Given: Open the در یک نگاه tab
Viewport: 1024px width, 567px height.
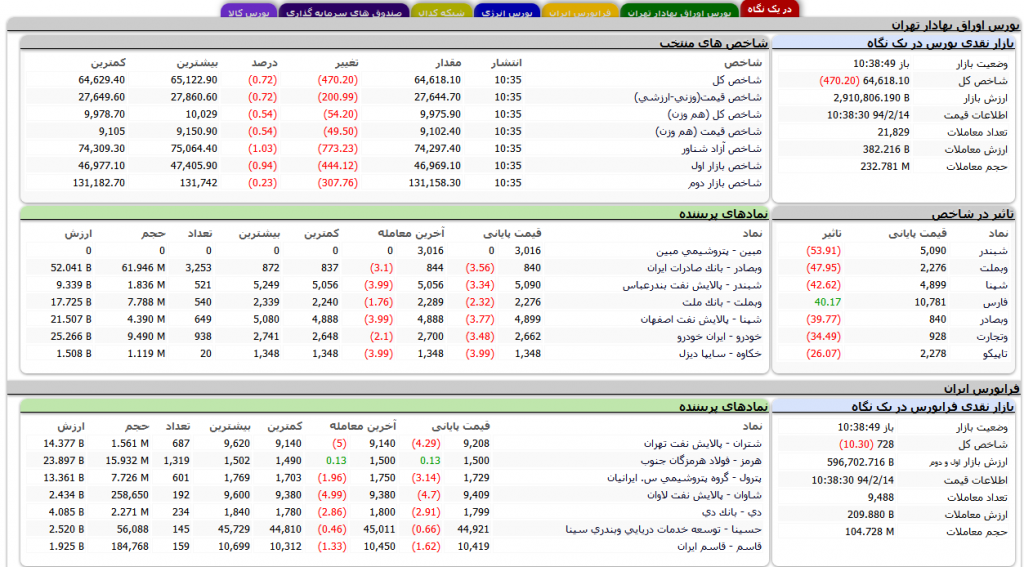Looking at the screenshot, I should pos(771,9).
